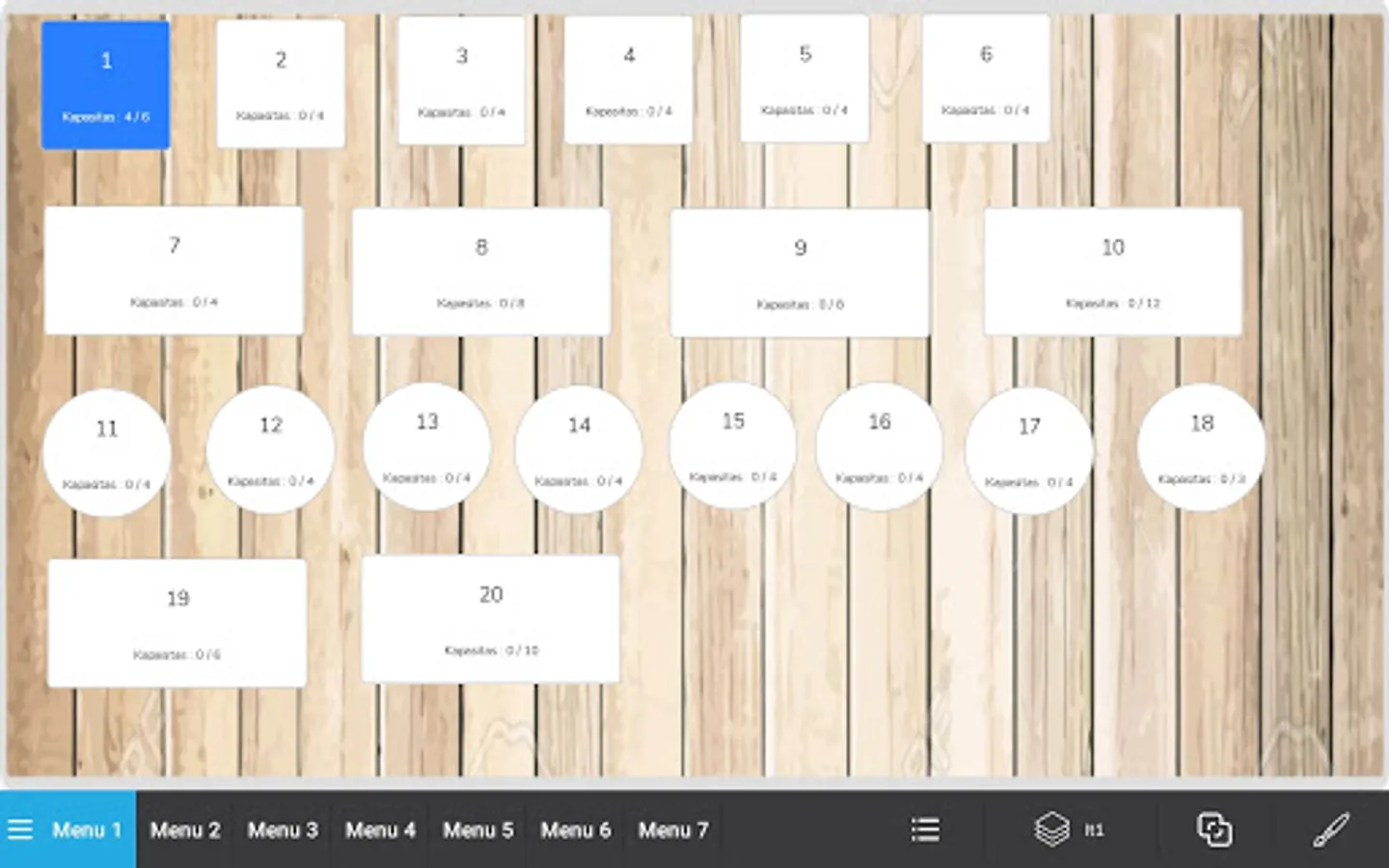Switch to Menu 7 tab
Image resolution: width=1389 pixels, height=868 pixels.
[x=673, y=829]
